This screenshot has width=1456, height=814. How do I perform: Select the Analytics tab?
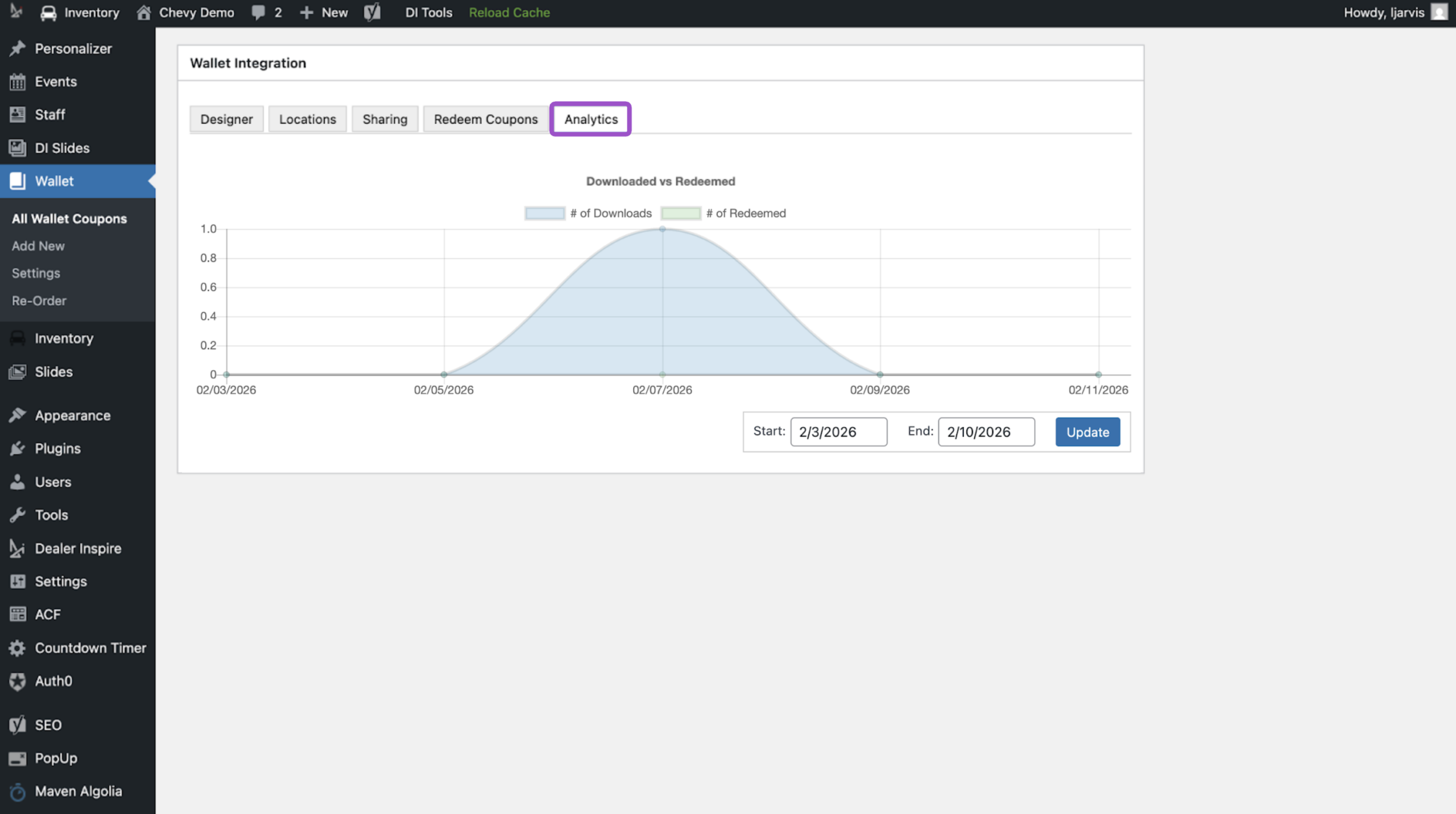591,119
